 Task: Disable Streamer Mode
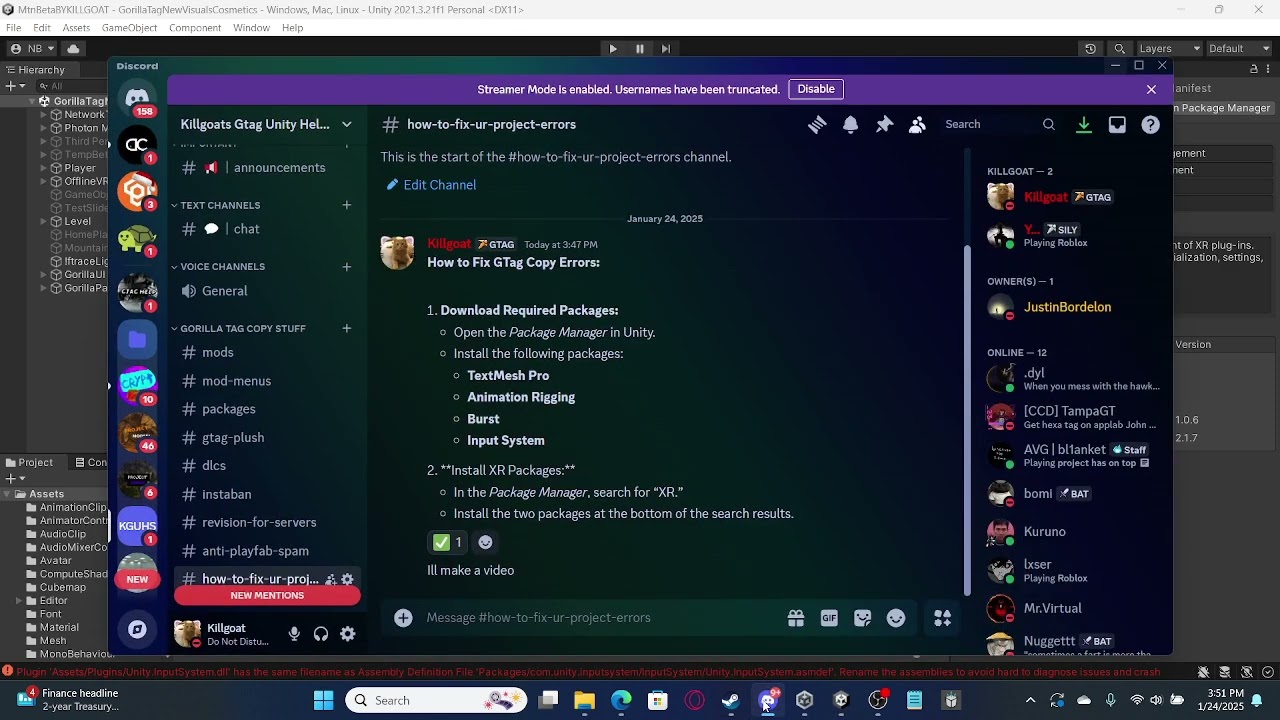816,89
